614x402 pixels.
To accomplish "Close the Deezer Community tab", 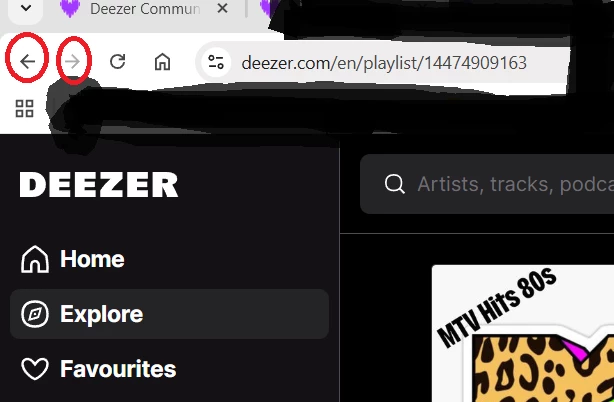I will coord(222,8).
